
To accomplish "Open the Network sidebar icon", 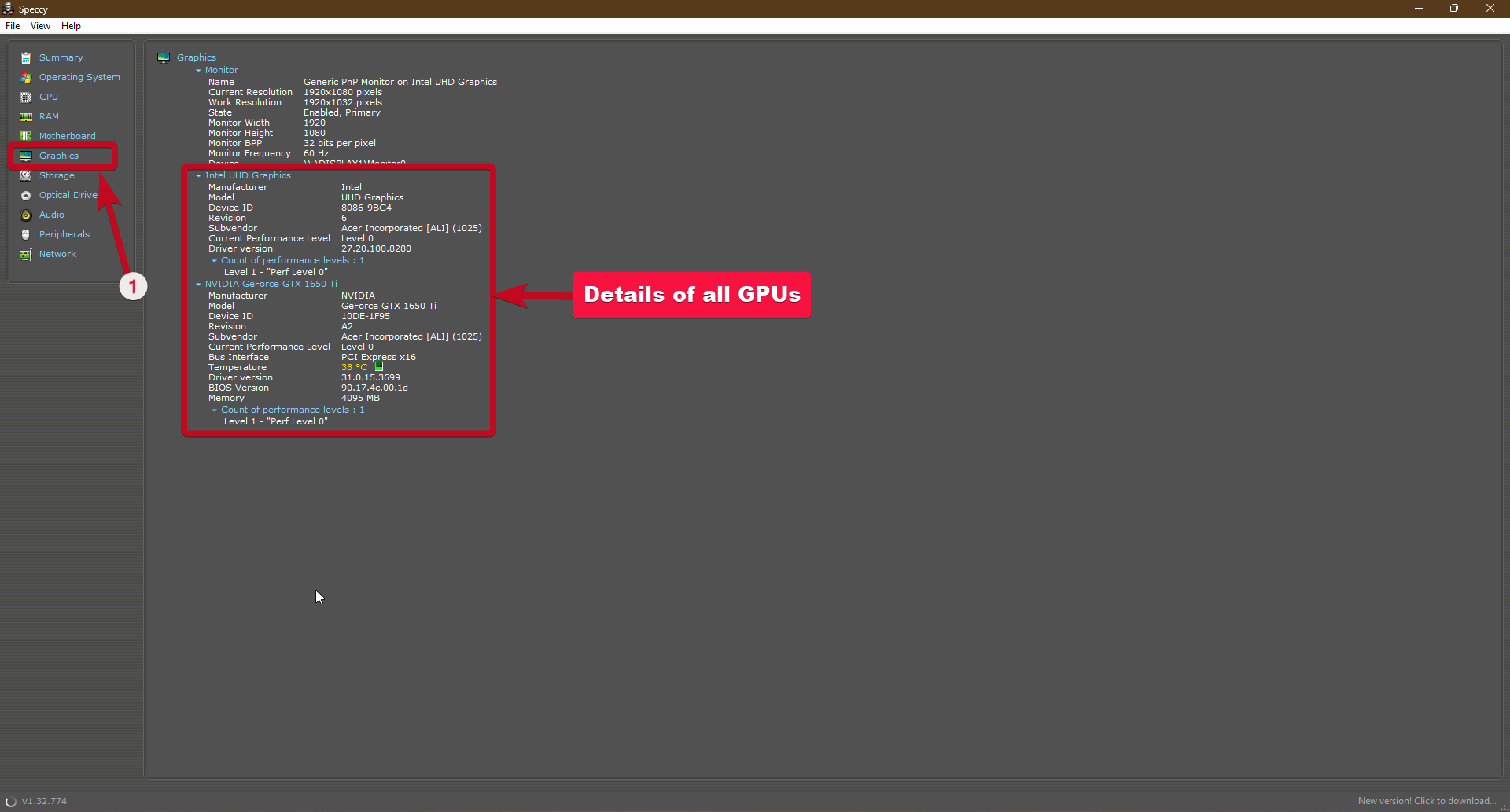I will click(26, 254).
